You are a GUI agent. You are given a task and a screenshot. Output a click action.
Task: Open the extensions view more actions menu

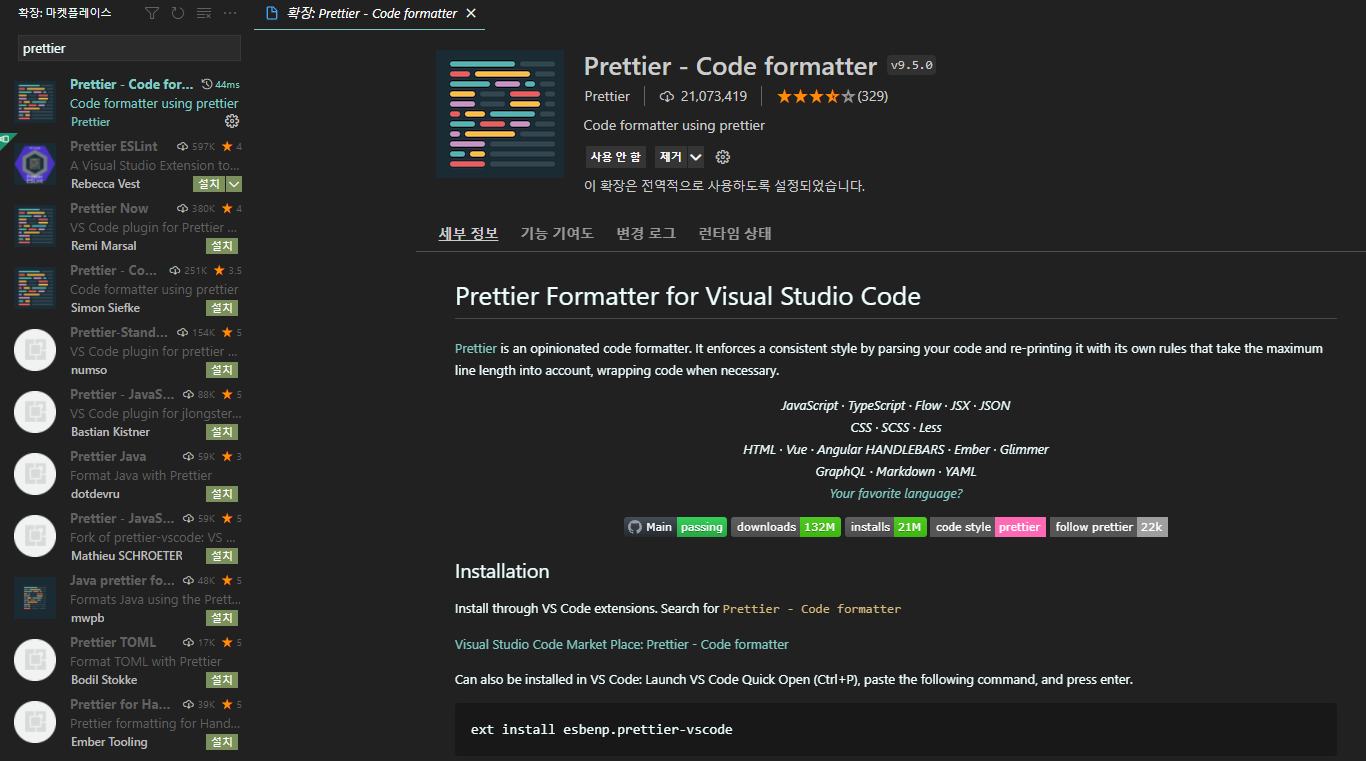tap(230, 13)
